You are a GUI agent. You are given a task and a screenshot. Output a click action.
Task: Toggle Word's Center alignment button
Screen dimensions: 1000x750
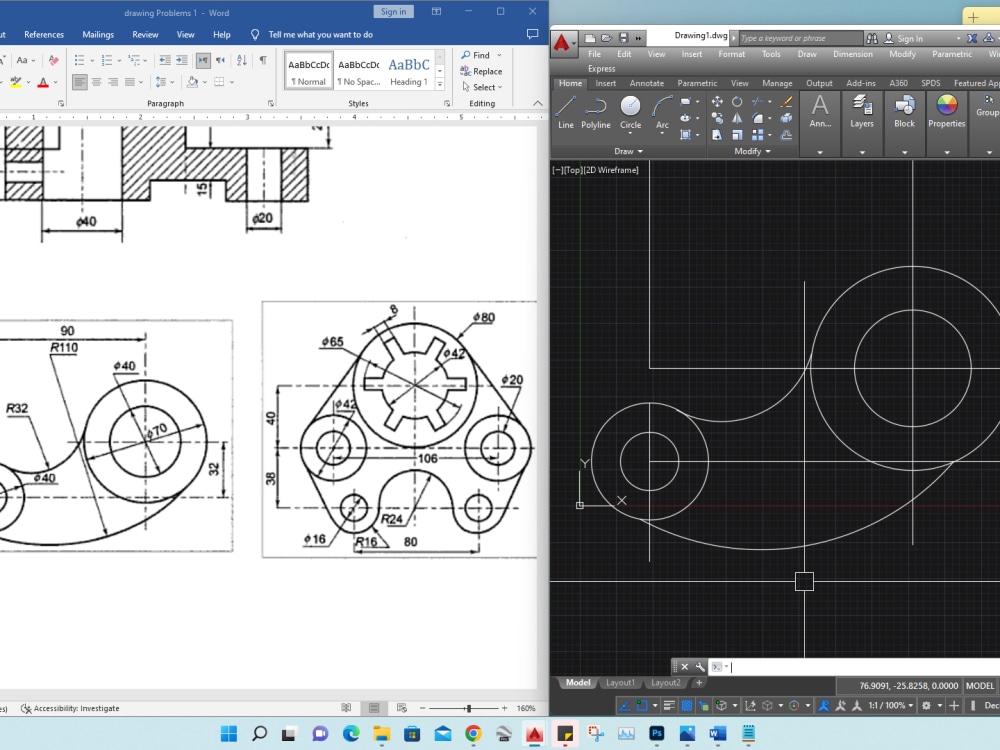[x=96, y=82]
